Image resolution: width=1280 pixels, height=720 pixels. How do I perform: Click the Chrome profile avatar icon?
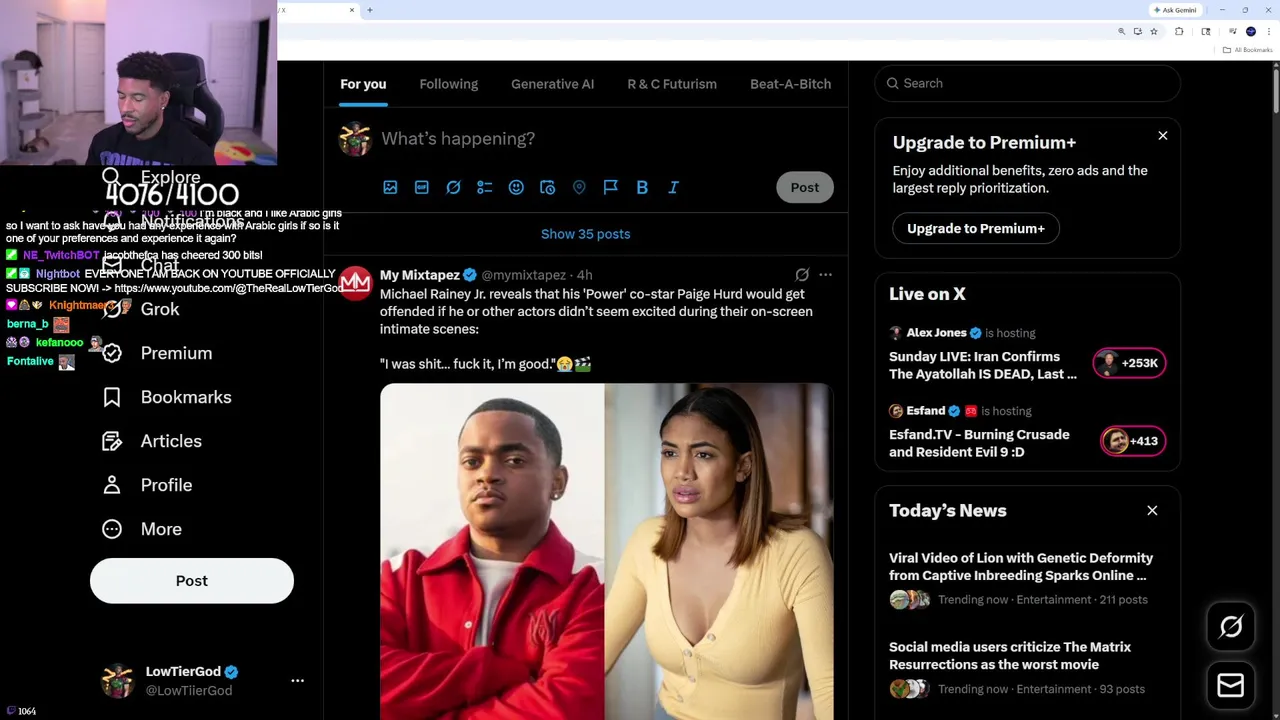click(x=1250, y=32)
